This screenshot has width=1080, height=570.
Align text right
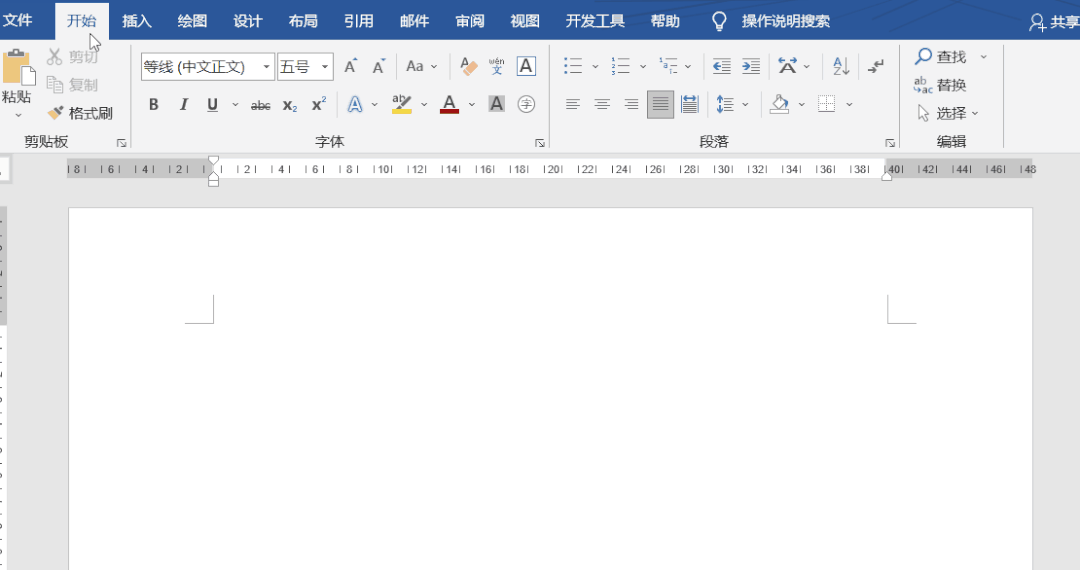(x=631, y=105)
